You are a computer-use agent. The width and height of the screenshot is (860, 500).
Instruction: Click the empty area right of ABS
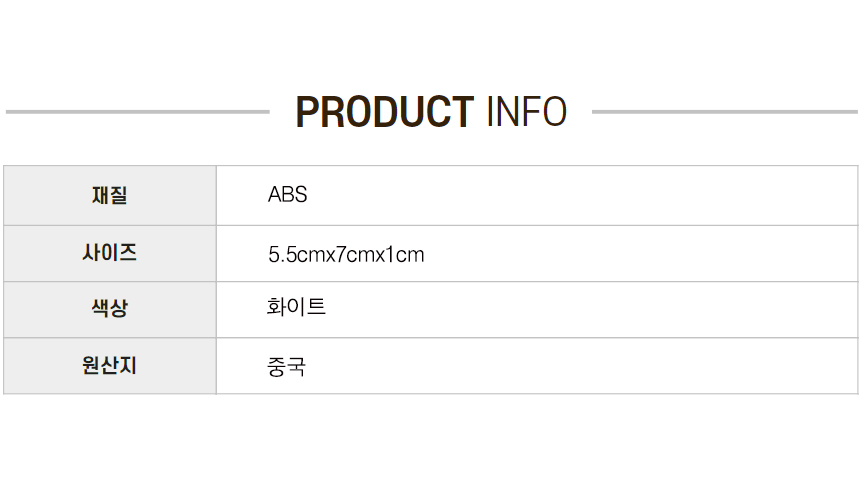(581, 195)
